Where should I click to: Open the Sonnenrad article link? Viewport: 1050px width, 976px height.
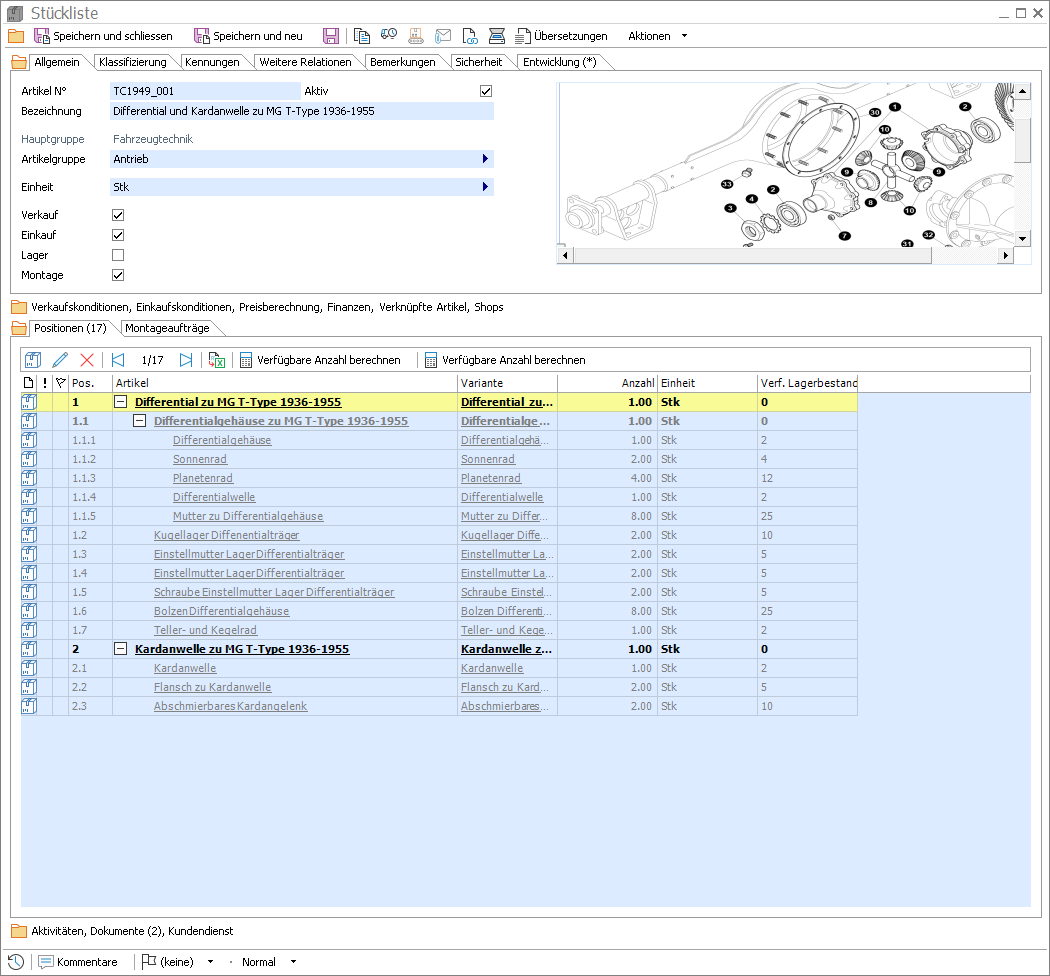(200, 459)
